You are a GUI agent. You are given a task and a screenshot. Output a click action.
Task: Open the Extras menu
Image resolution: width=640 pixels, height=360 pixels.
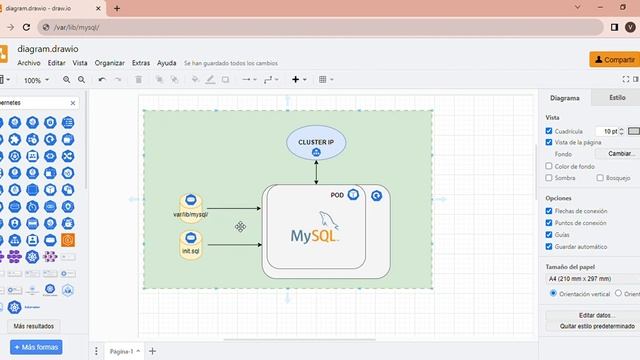tap(141, 63)
